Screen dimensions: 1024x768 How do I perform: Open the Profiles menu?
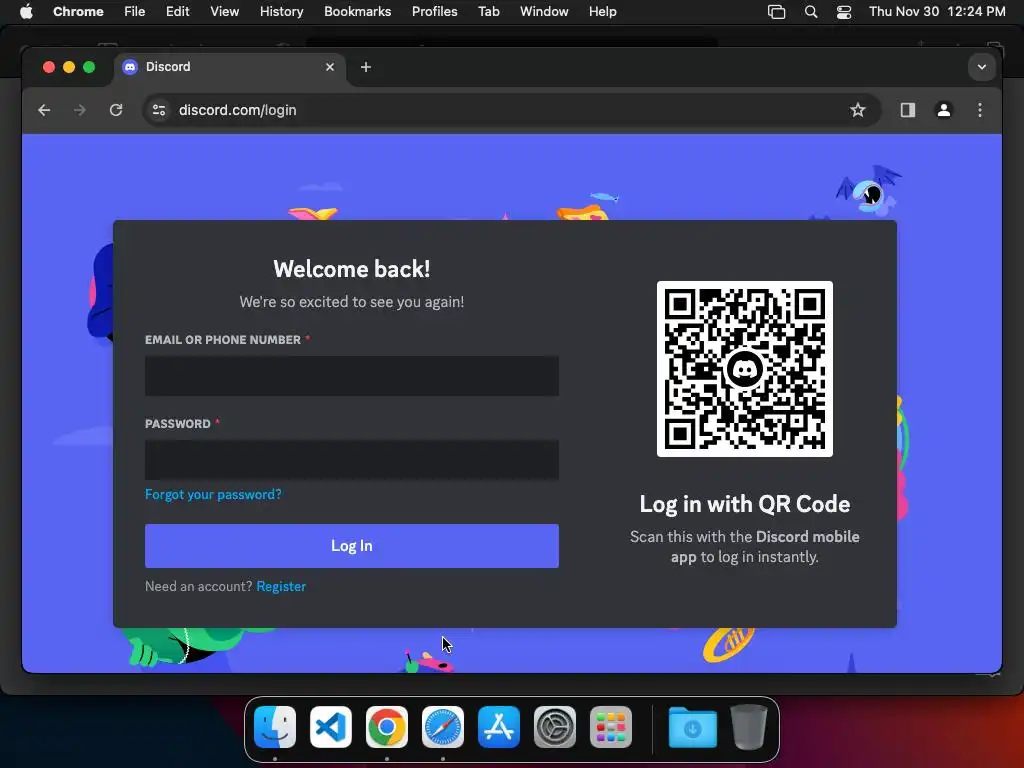(x=434, y=12)
